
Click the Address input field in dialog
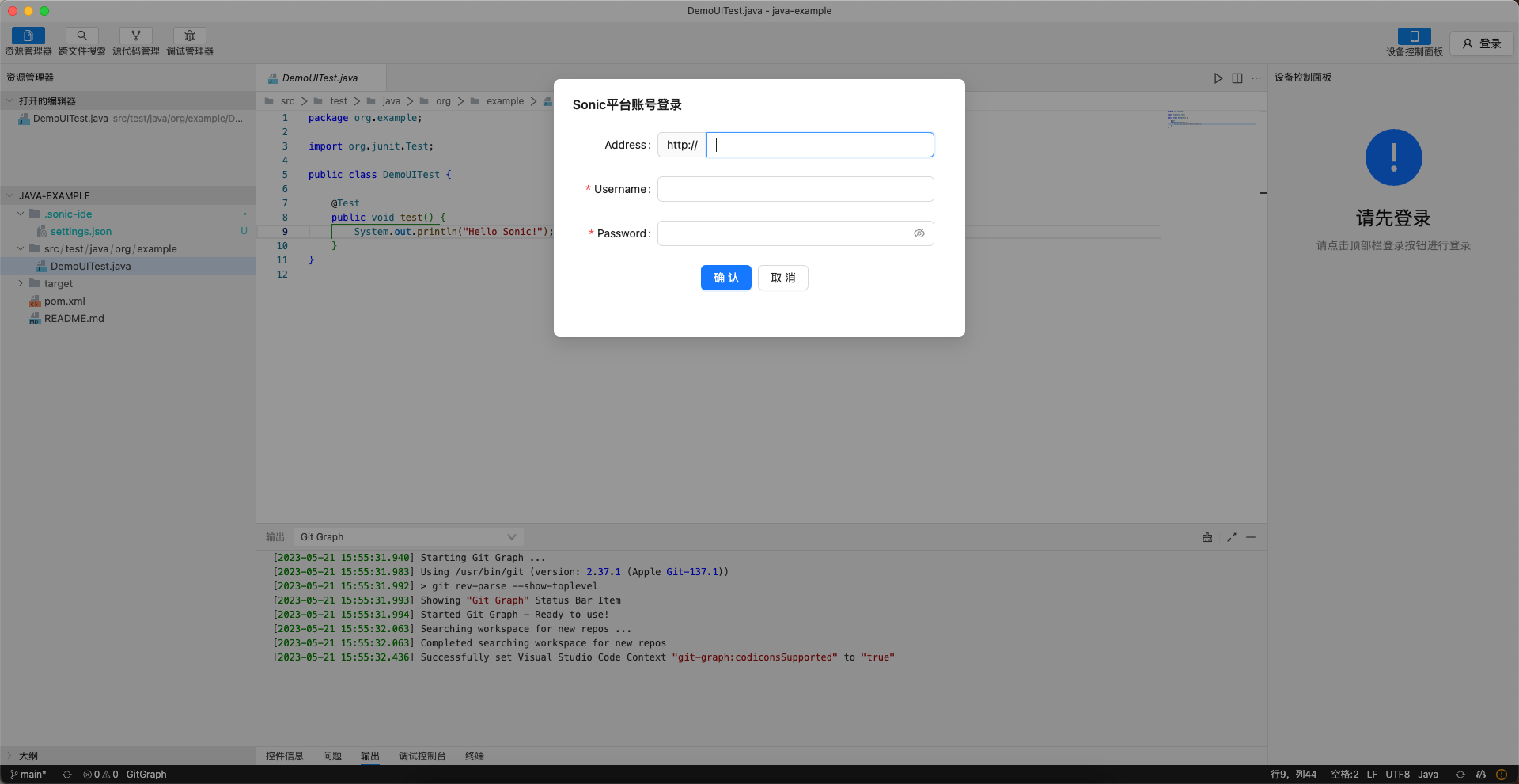pyautogui.click(x=820, y=145)
